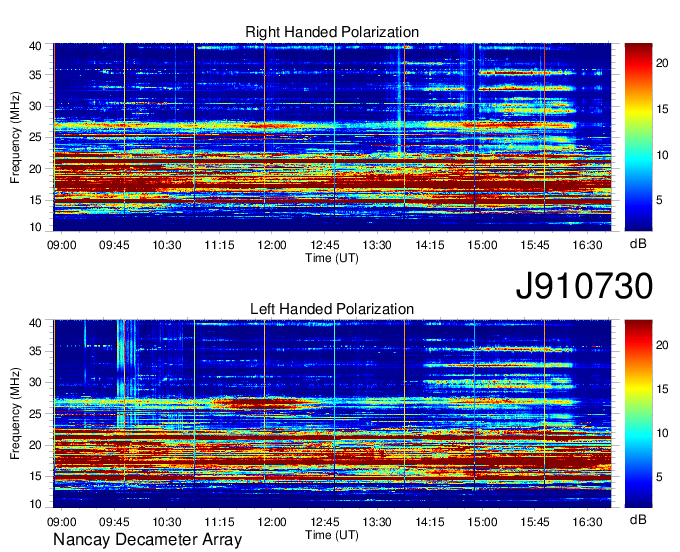
Task: Click the 25 MHz tick on the upper plot
Action: pyautogui.click(x=35, y=137)
